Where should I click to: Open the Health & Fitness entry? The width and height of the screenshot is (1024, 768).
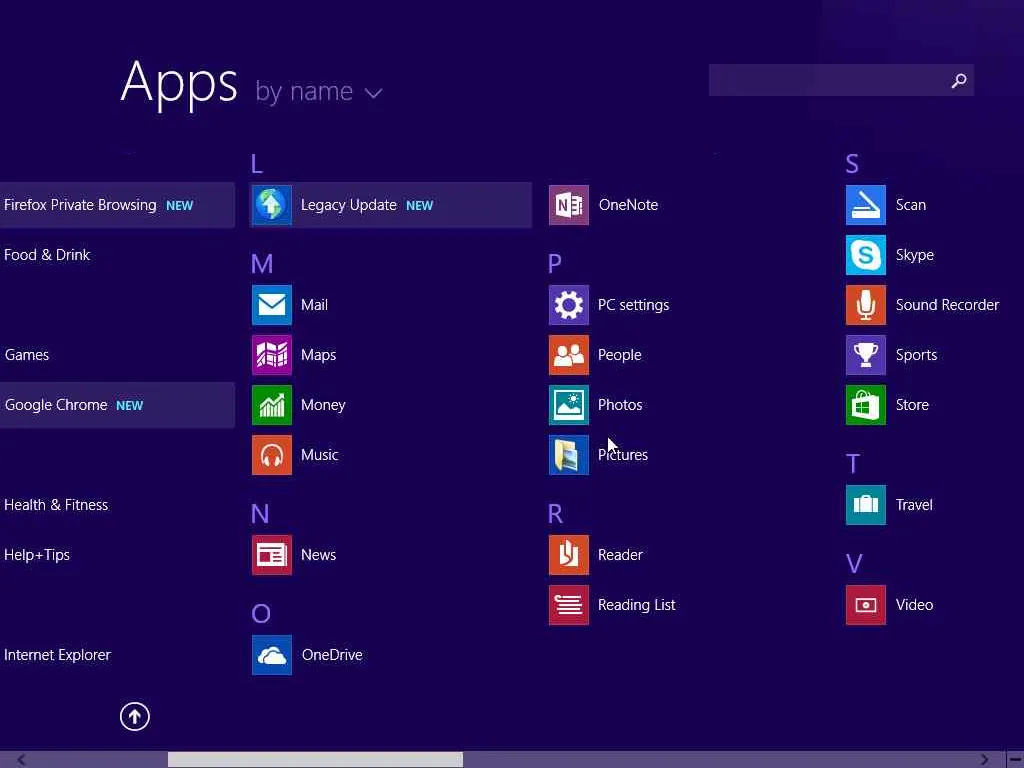[56, 505]
